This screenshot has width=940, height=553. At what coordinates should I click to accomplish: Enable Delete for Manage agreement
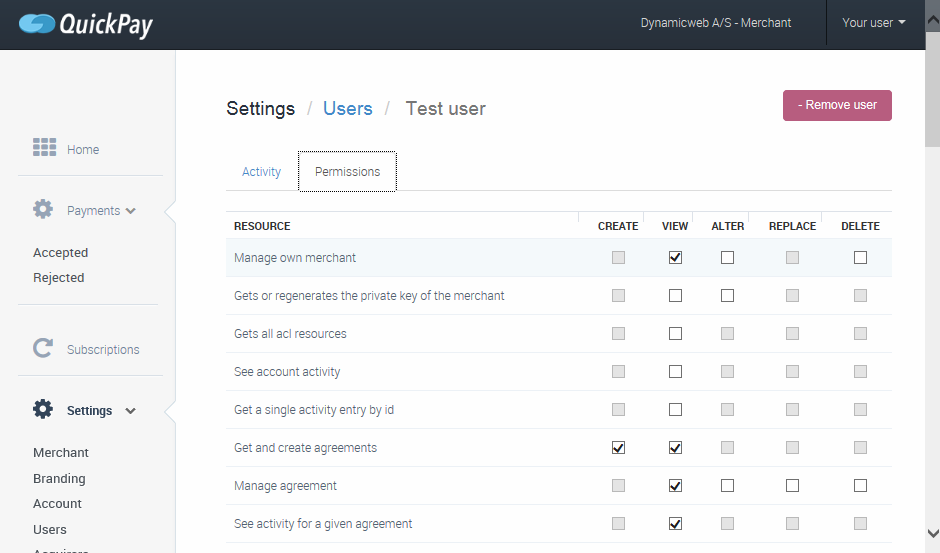[x=860, y=486]
